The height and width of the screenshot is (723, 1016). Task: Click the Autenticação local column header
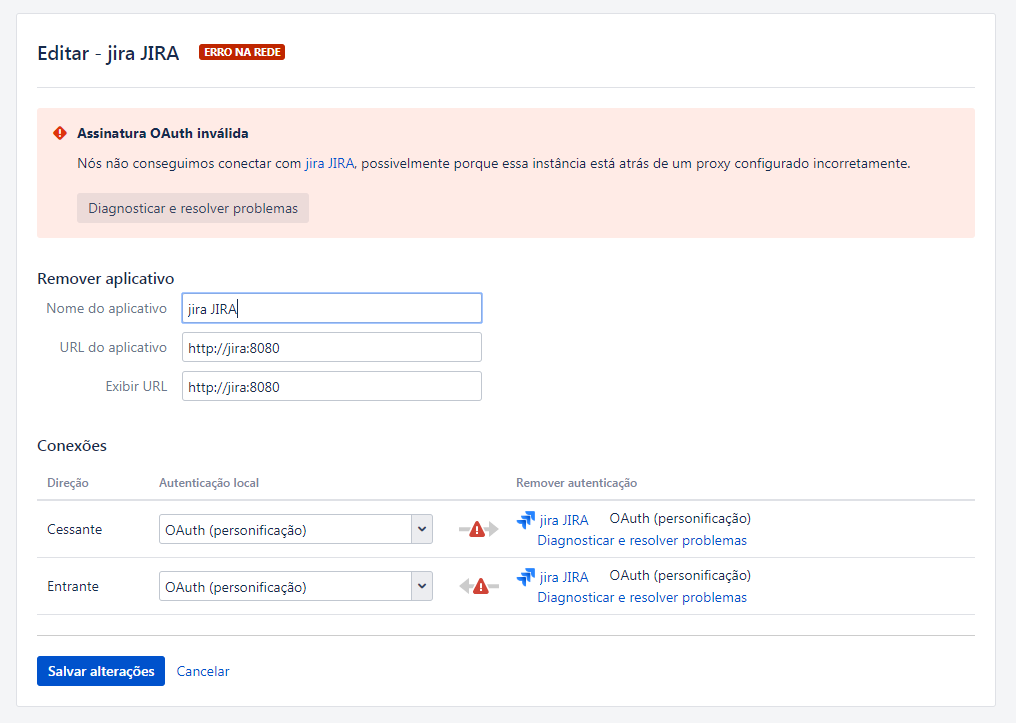click(x=209, y=483)
